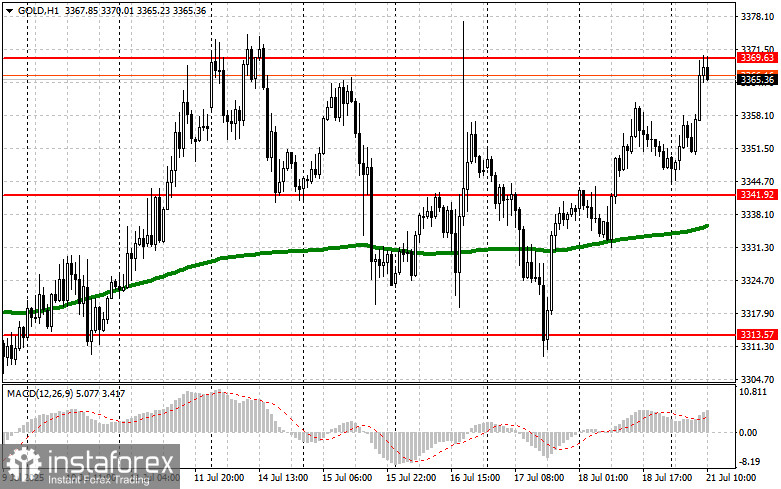This screenshot has height=489, width=781.
Task: Select the MACD scale value 0.00
Action: pos(748,433)
